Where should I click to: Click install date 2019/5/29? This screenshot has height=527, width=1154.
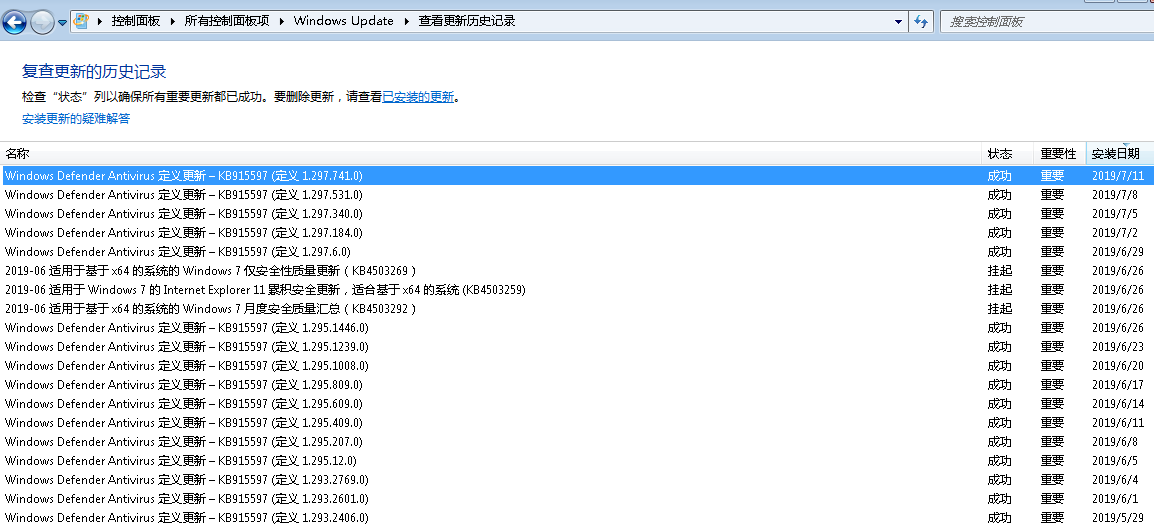click(1118, 518)
